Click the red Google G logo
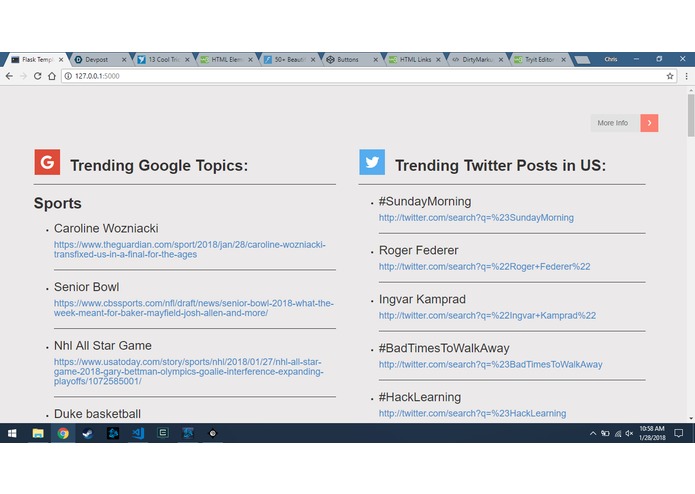 point(47,162)
